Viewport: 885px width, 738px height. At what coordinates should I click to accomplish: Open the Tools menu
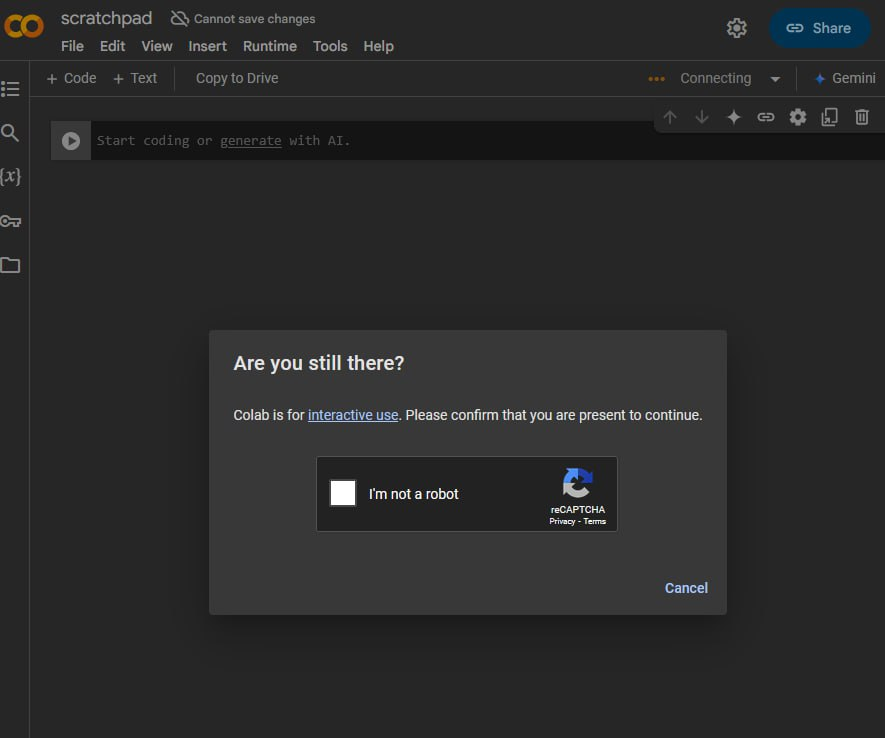tap(330, 46)
